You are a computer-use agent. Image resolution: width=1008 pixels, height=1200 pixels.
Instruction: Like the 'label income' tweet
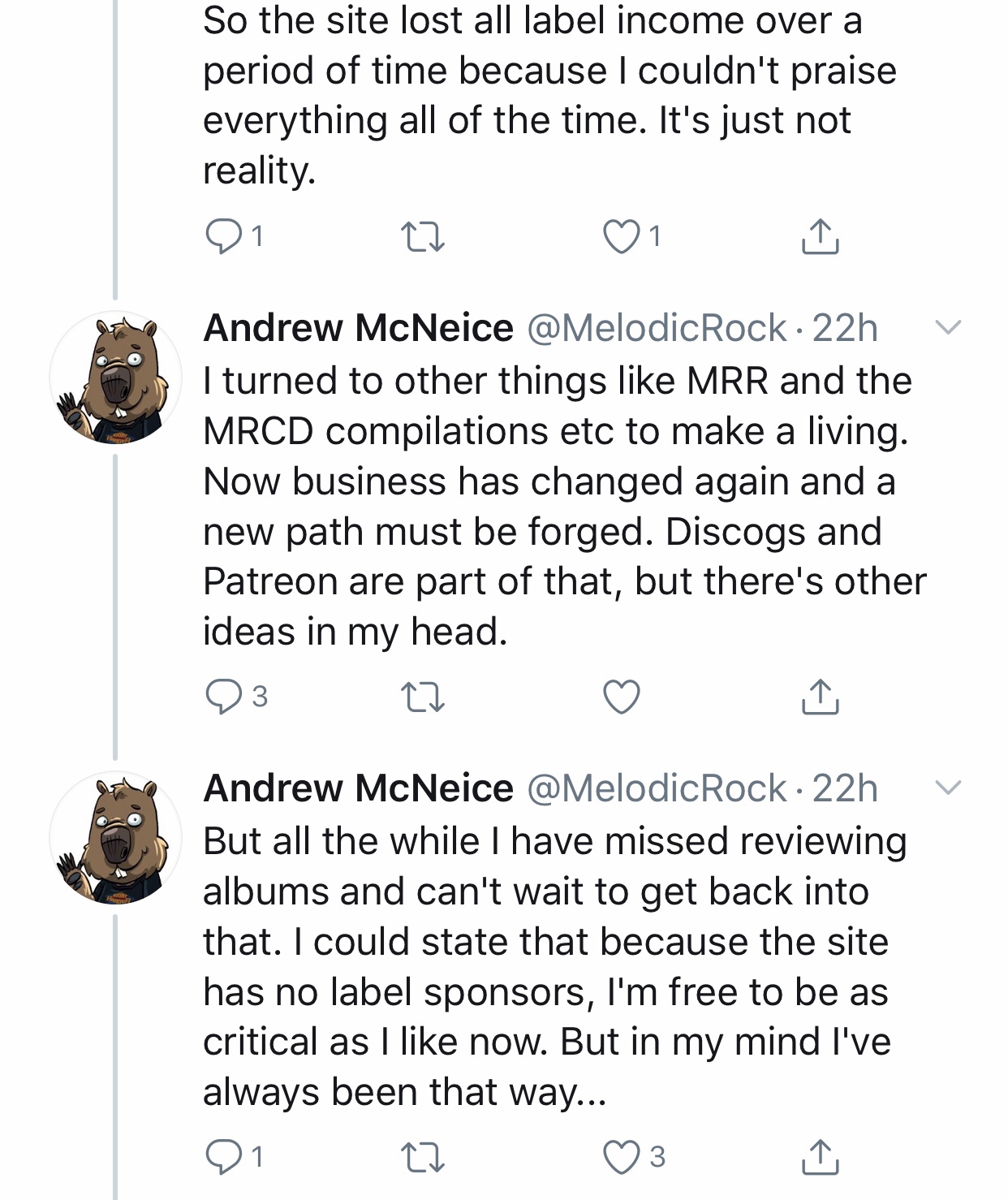pos(622,236)
